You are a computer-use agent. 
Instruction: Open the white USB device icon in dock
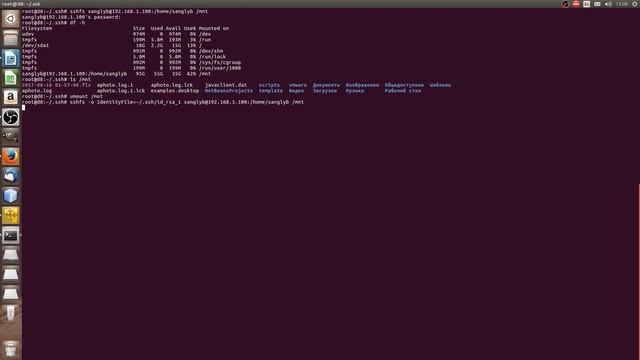tap(11, 313)
